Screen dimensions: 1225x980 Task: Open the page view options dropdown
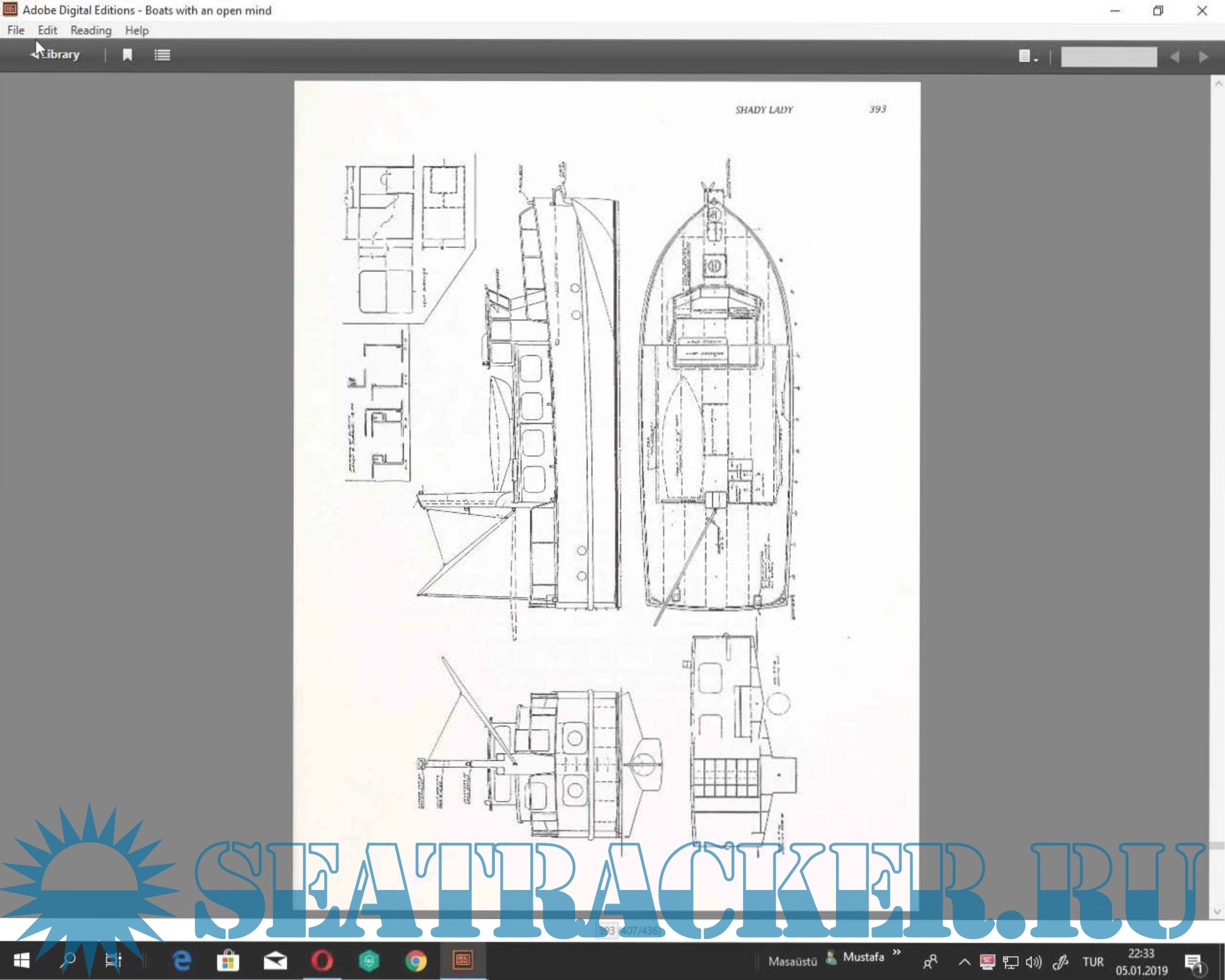coord(1028,57)
